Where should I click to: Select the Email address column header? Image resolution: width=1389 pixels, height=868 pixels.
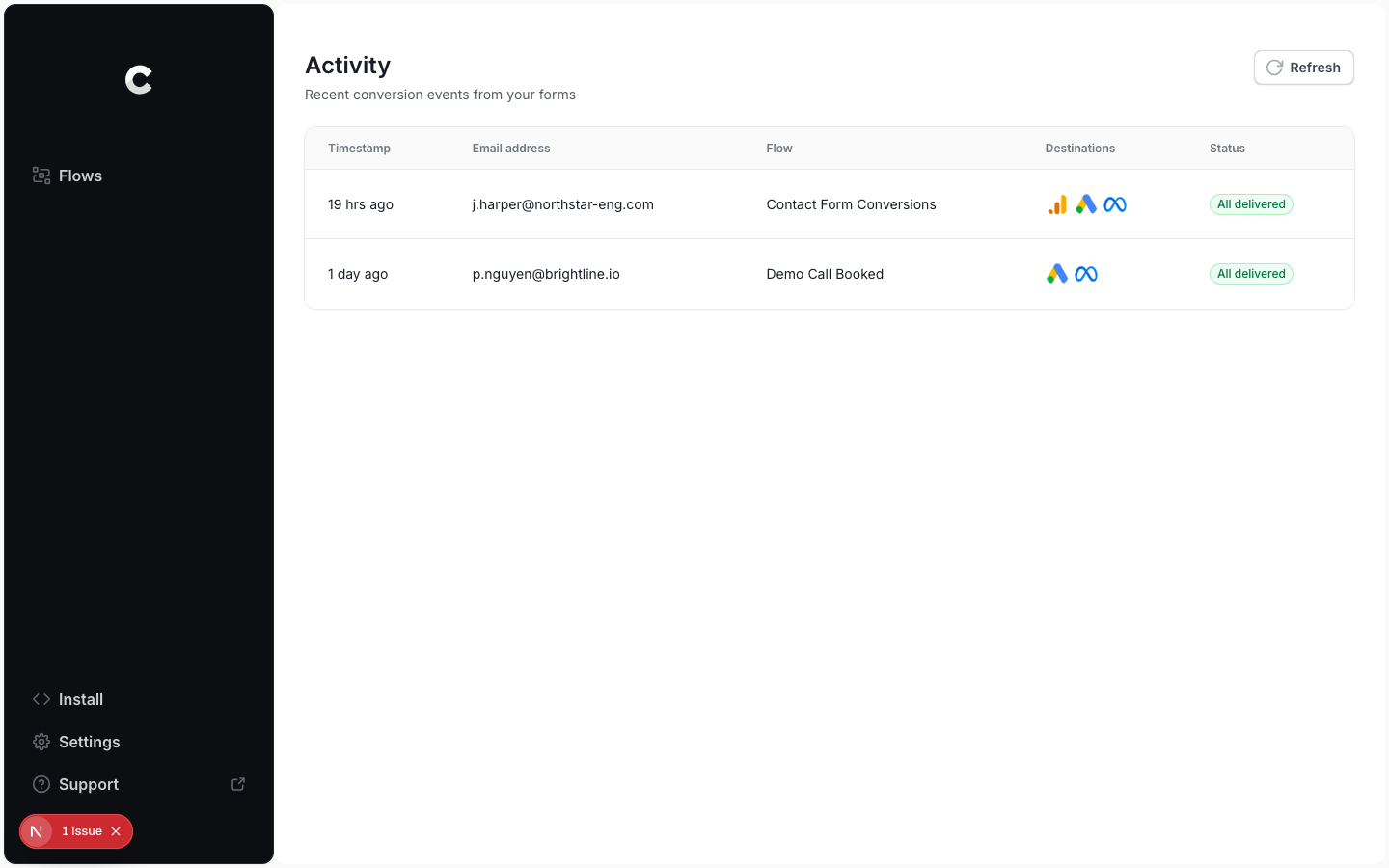pos(511,149)
